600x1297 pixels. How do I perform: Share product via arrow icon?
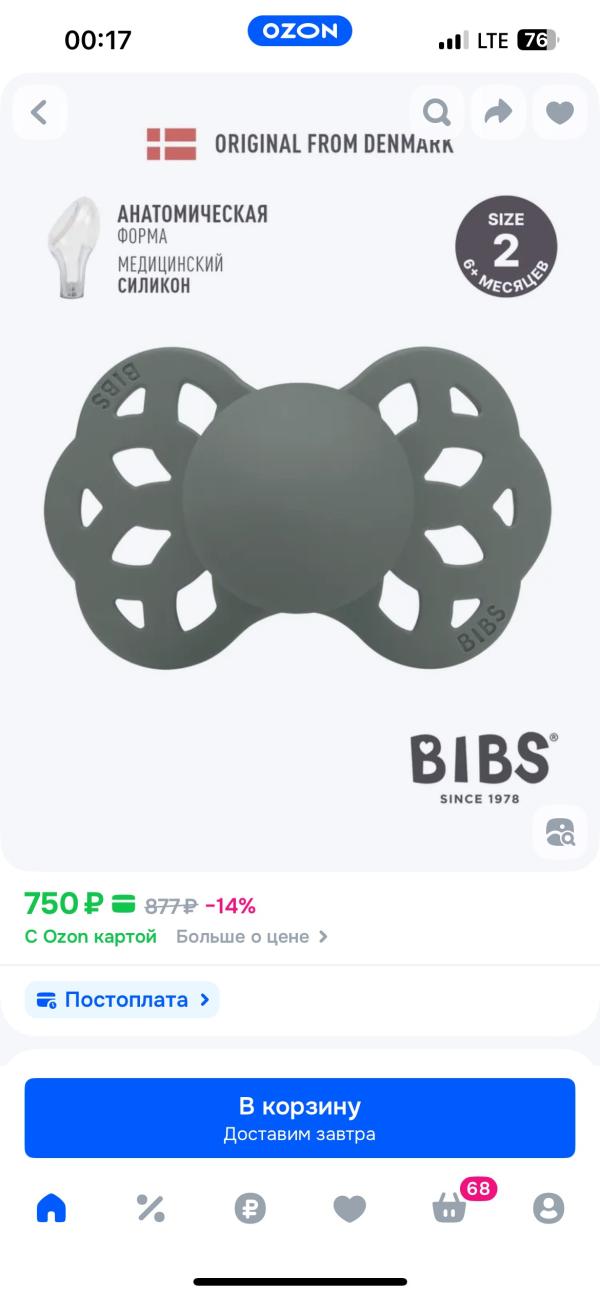498,112
